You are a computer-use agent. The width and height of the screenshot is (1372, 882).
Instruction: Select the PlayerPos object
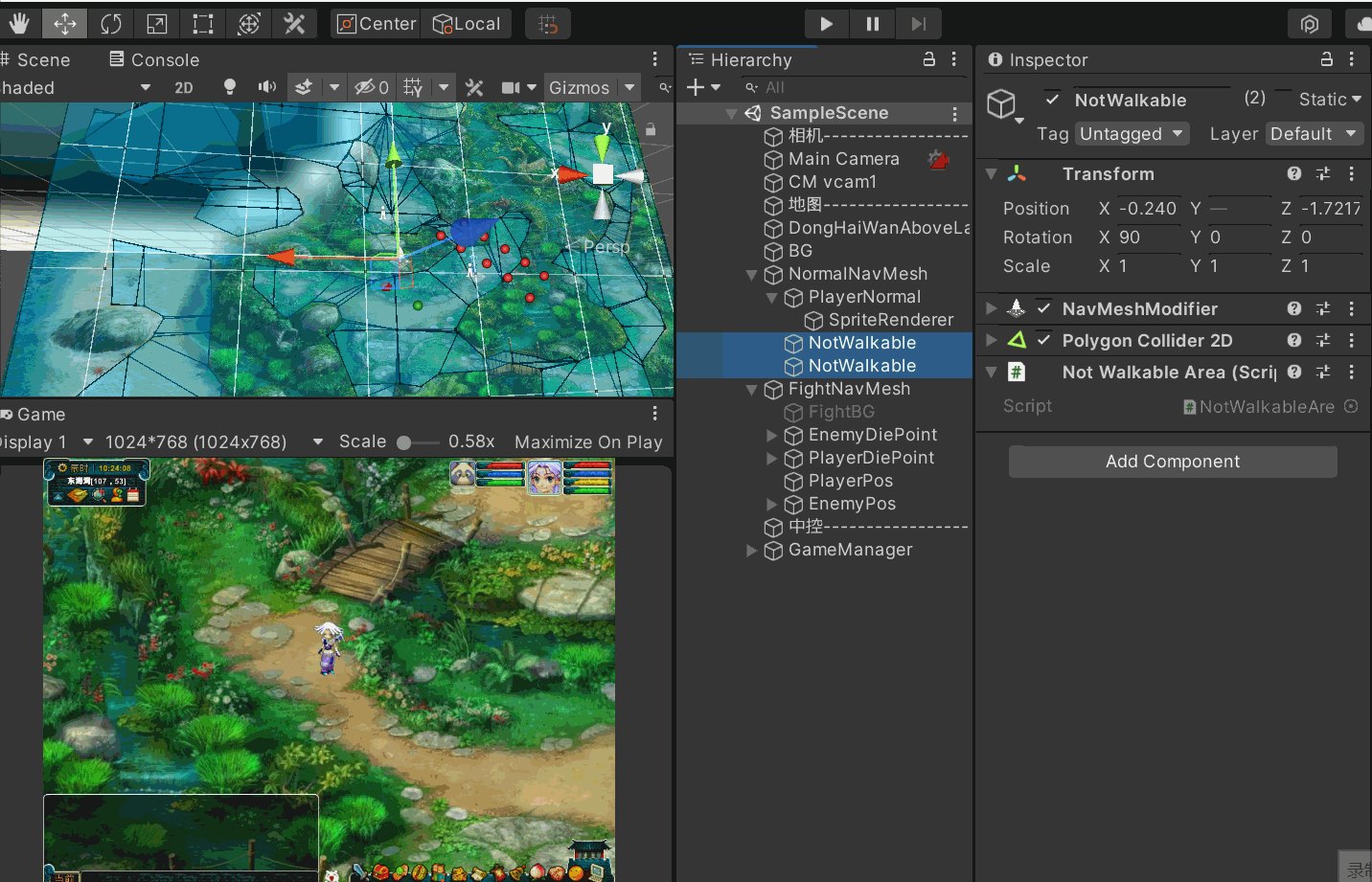[850, 481]
